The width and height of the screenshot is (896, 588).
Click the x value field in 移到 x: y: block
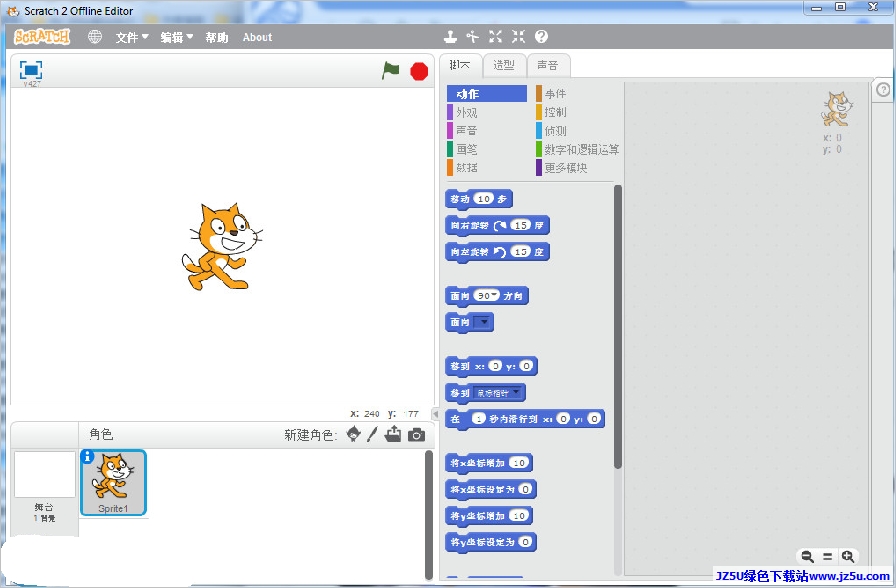(x=495, y=366)
